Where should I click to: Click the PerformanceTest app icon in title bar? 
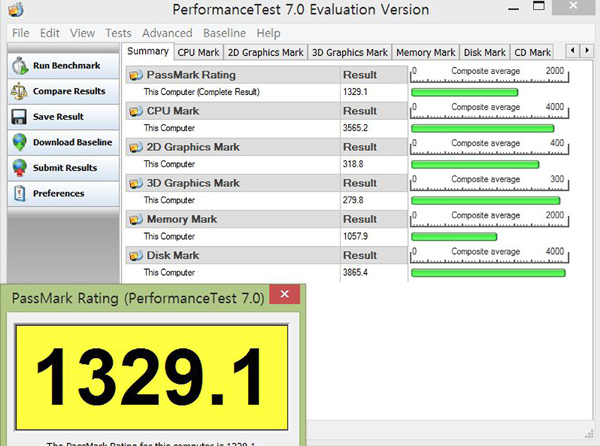[16, 10]
